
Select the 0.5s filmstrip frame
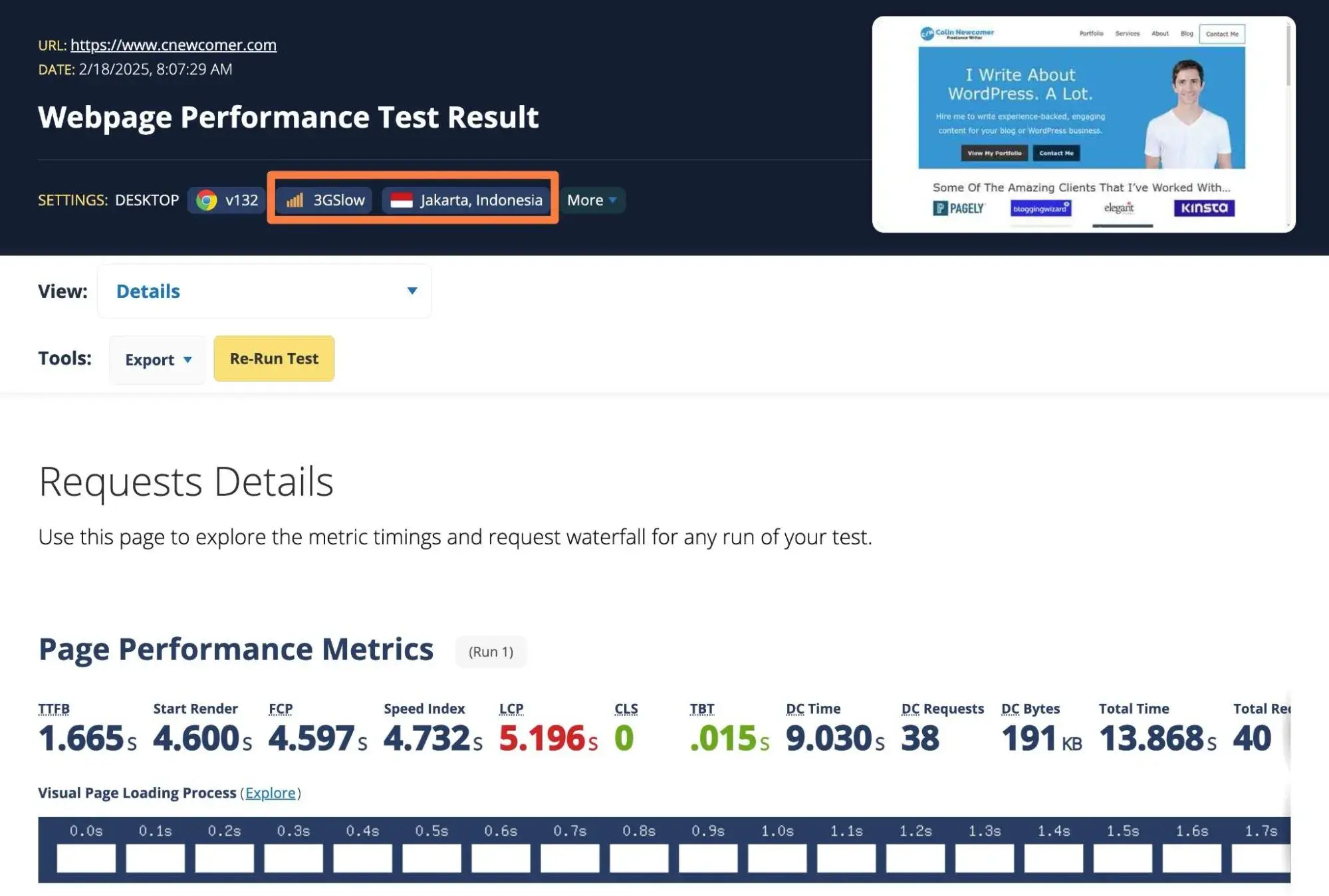coord(431,858)
